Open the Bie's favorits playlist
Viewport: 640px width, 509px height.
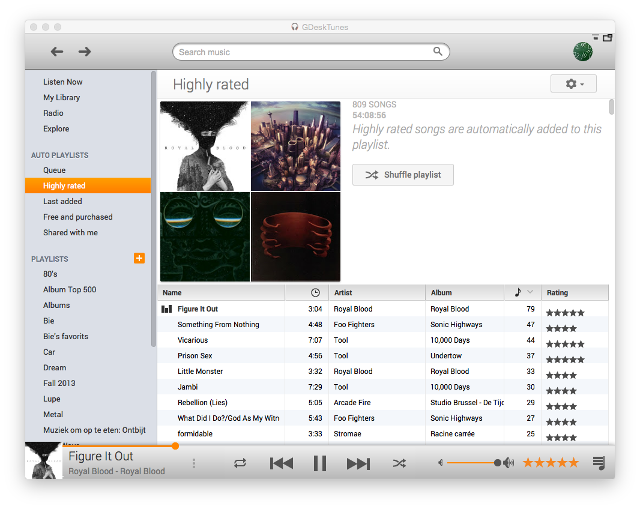click(x=66, y=336)
